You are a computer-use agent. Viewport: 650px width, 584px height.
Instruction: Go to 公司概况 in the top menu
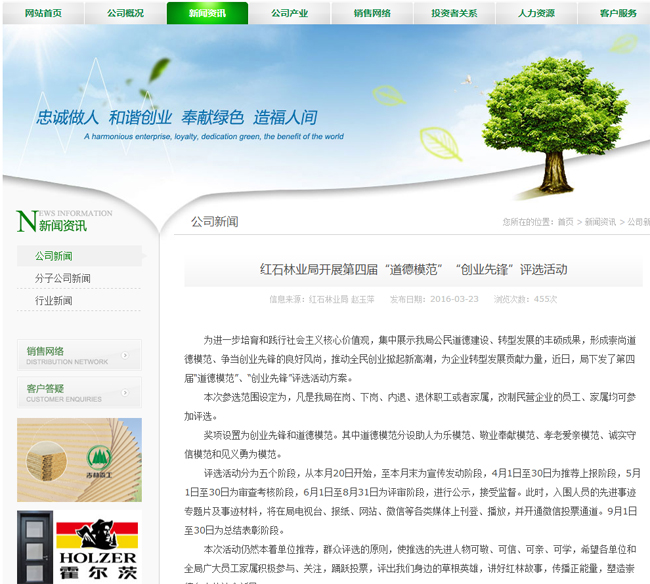(125, 13)
